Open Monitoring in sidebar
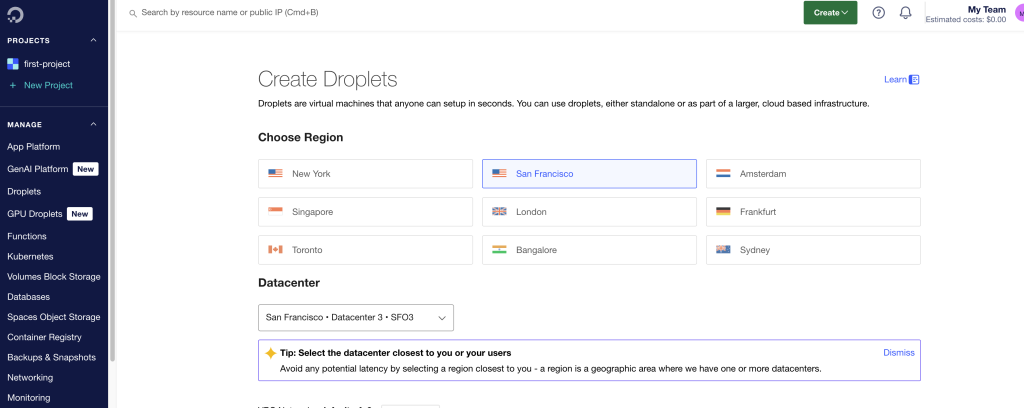Image resolution: width=1024 pixels, height=408 pixels. pos(29,398)
